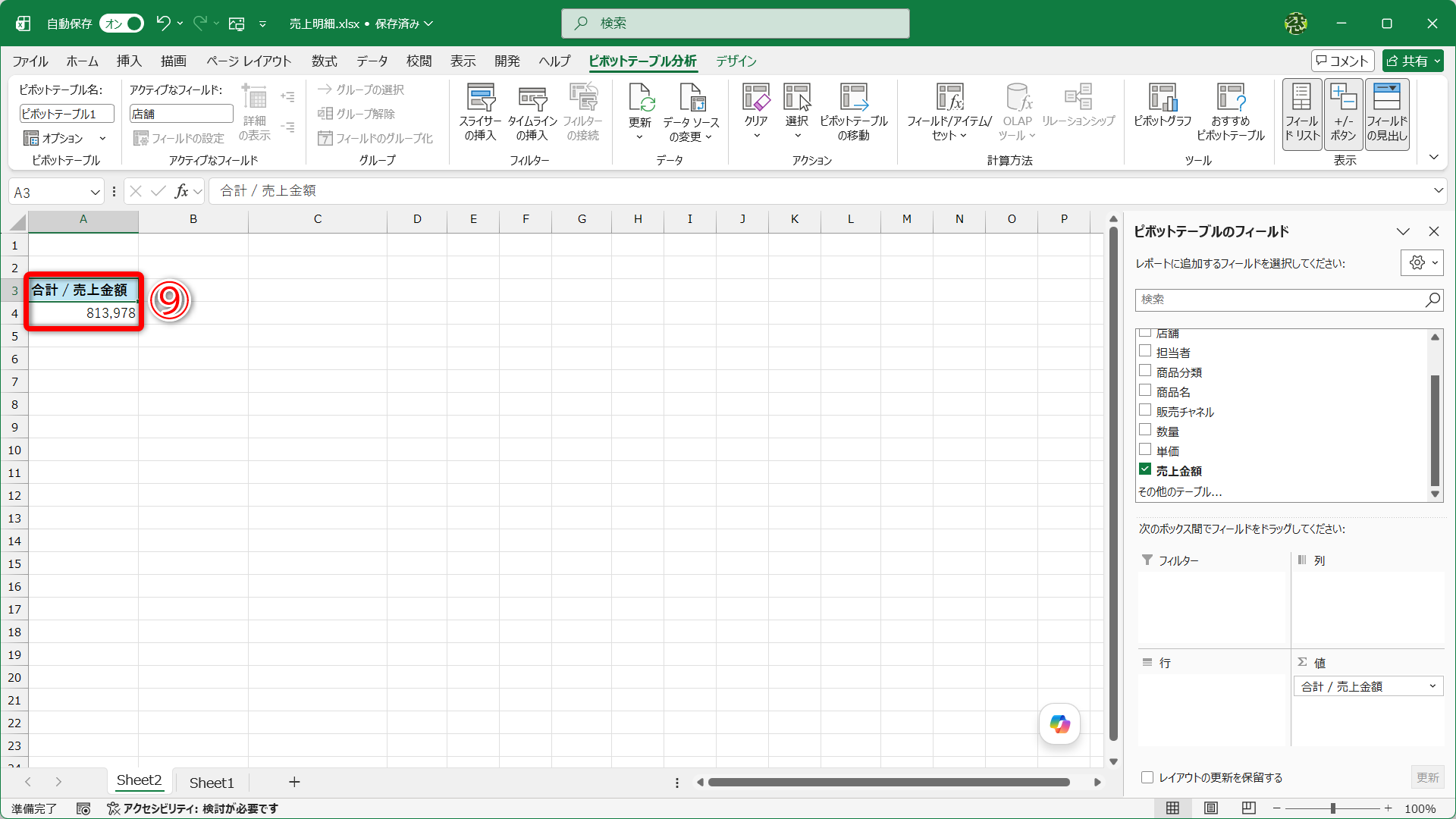Toggle the +/- Buttons display
Screen dimensions: 1456x819
(x=1343, y=114)
